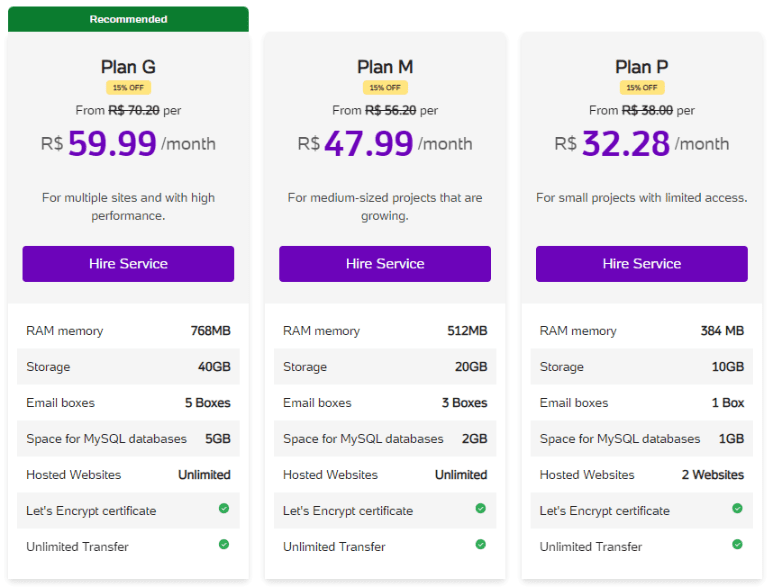Hire Service for Plan G
The width and height of the screenshot is (772, 588).
128,264
